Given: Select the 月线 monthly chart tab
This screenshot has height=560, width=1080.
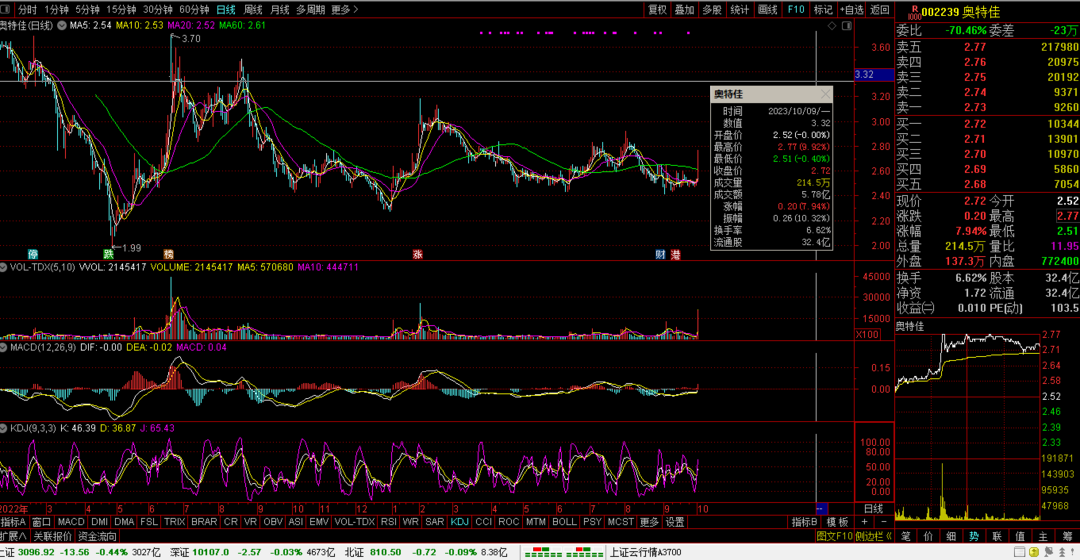Looking at the screenshot, I should coord(280,10).
